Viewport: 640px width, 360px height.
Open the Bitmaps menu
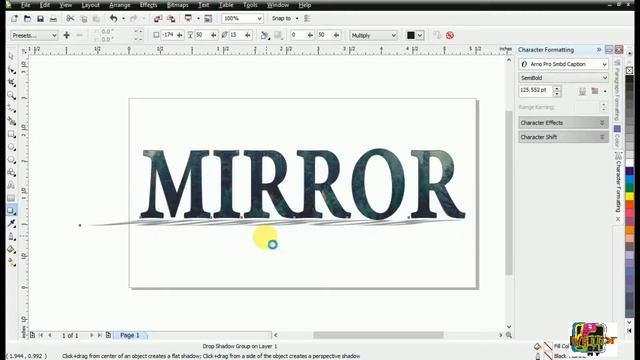point(178,5)
